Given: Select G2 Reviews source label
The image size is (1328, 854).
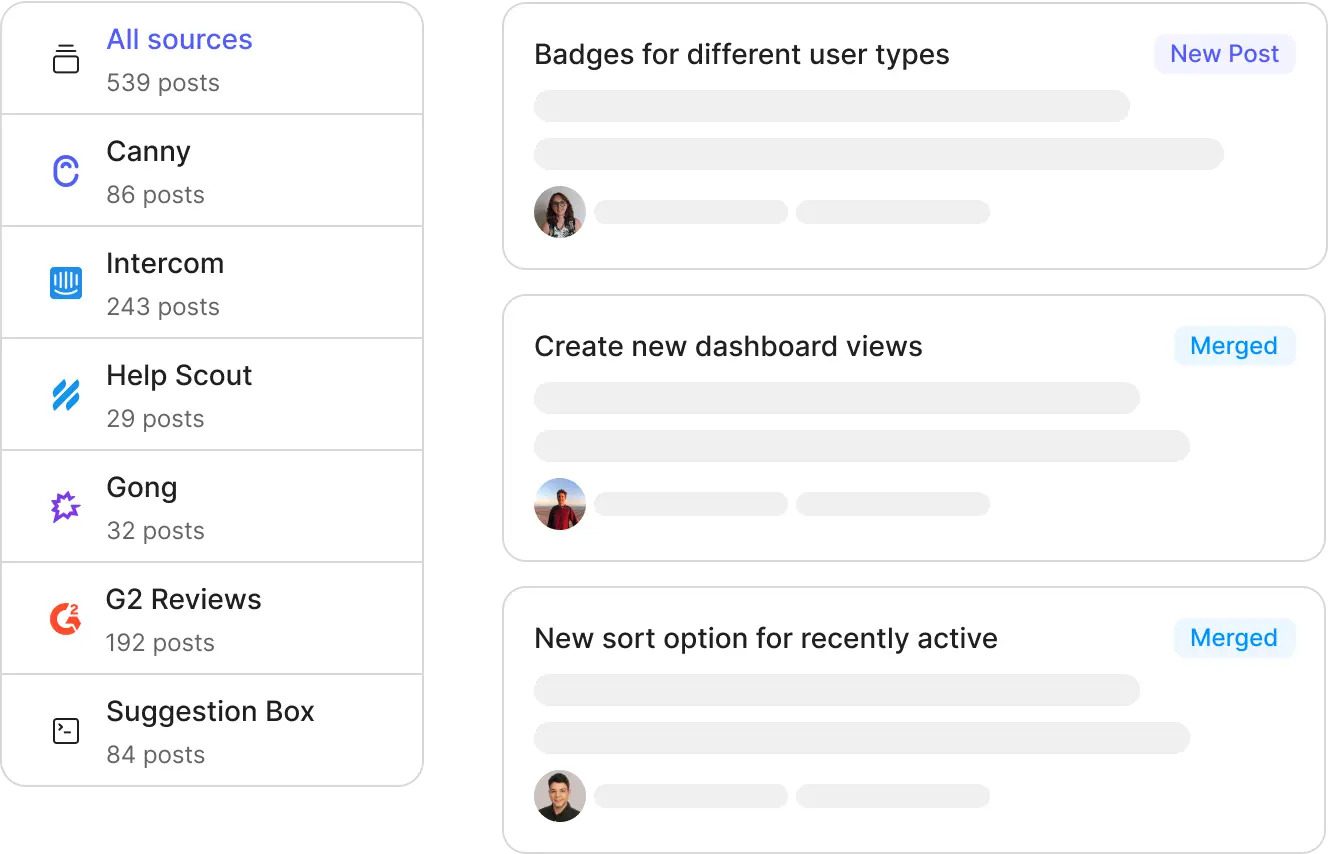Looking at the screenshot, I should 183,600.
